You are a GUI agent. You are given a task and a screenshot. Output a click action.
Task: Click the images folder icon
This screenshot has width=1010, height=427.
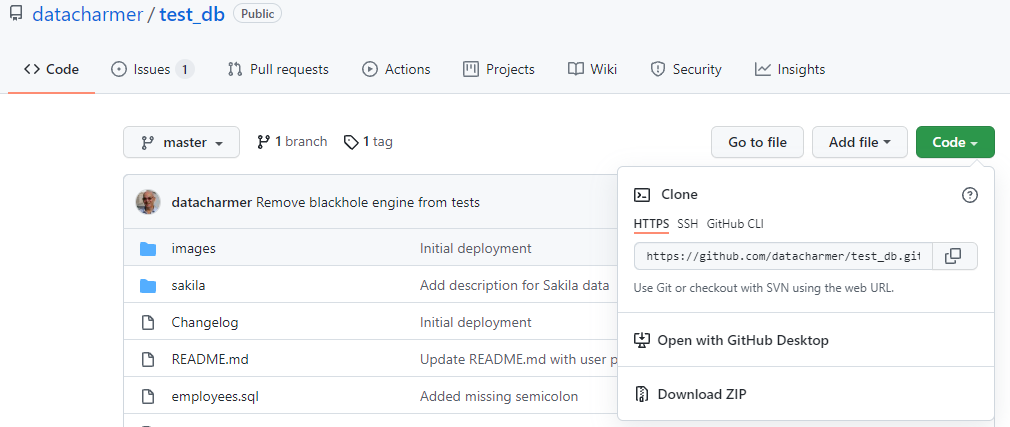pos(148,248)
